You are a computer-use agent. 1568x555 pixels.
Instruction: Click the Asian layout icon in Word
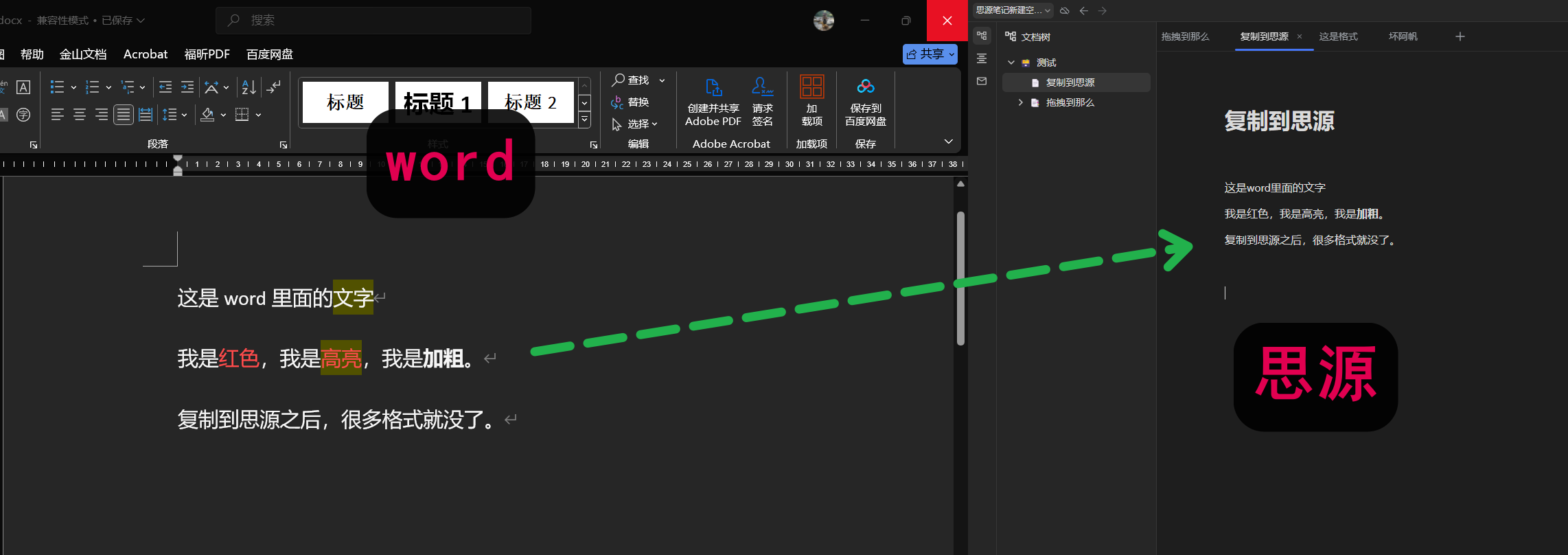[211, 87]
